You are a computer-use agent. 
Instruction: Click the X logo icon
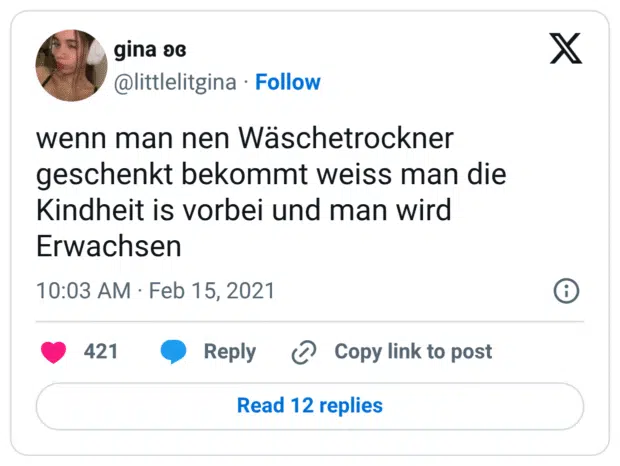566,50
